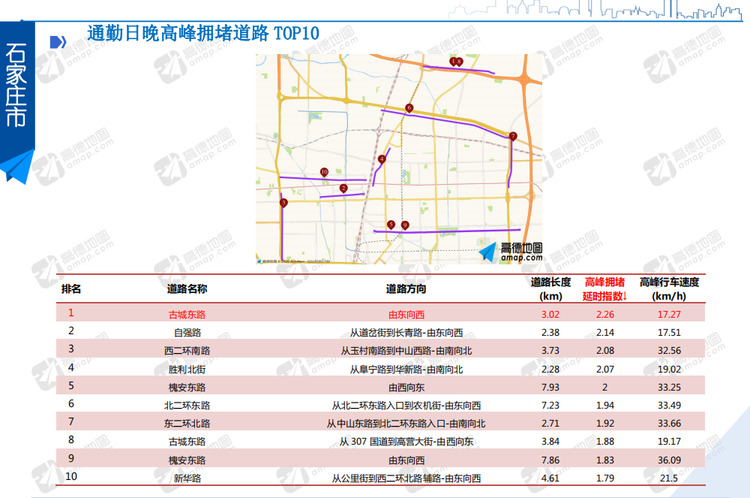Click speed value 36.09
This screenshot has height=498, width=750.
[x=669, y=460]
